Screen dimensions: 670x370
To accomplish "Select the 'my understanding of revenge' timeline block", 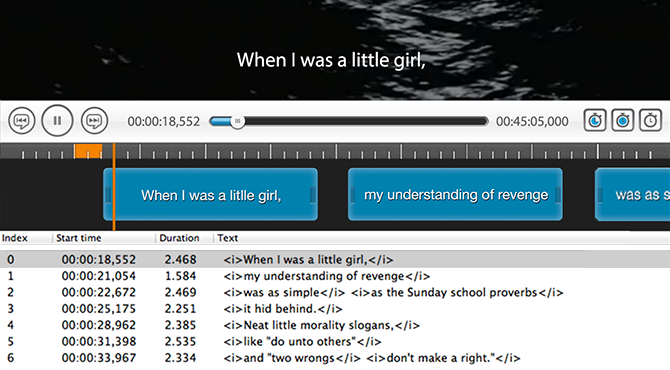I will [x=455, y=194].
